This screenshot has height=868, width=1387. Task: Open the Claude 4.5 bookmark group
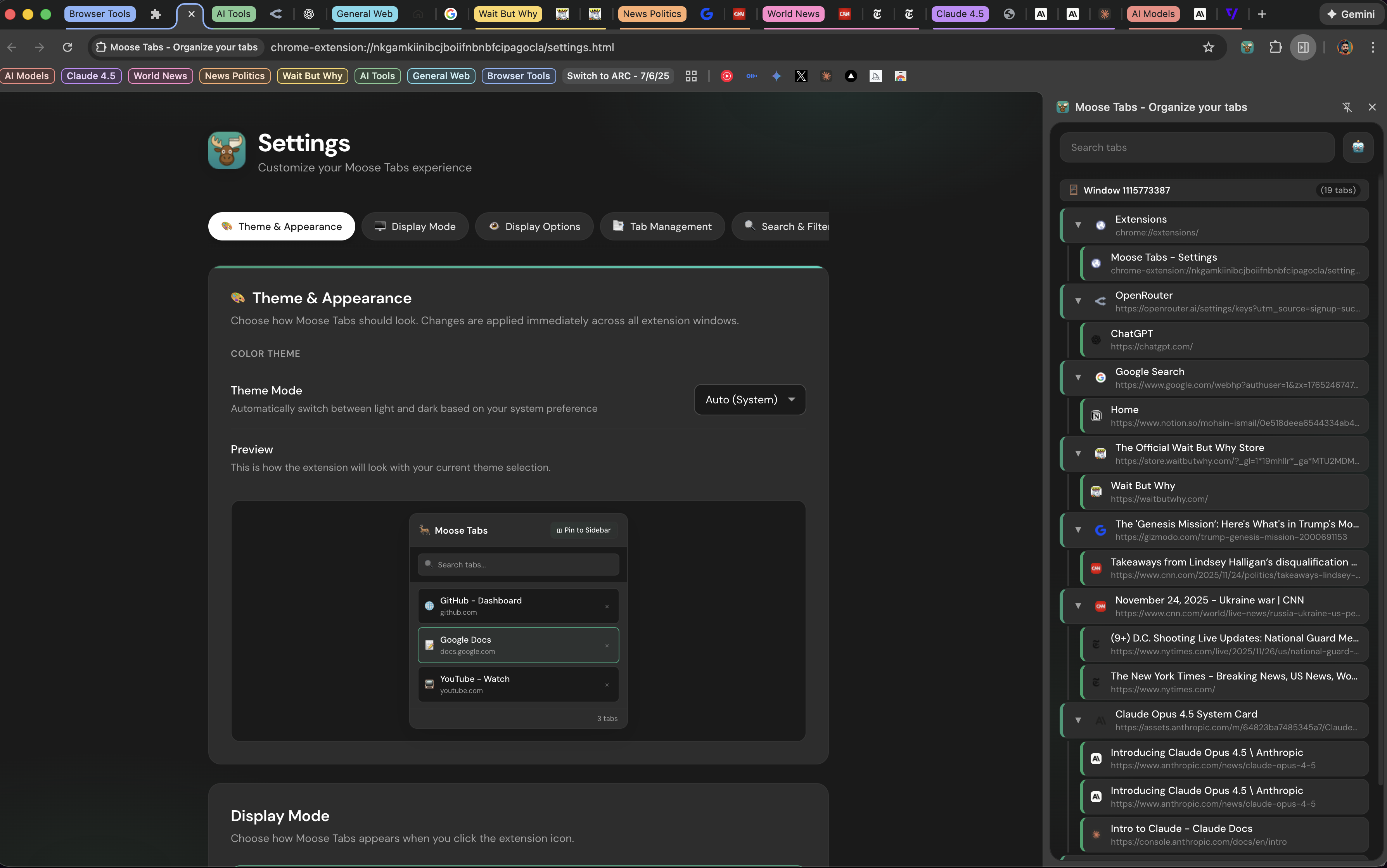91,76
